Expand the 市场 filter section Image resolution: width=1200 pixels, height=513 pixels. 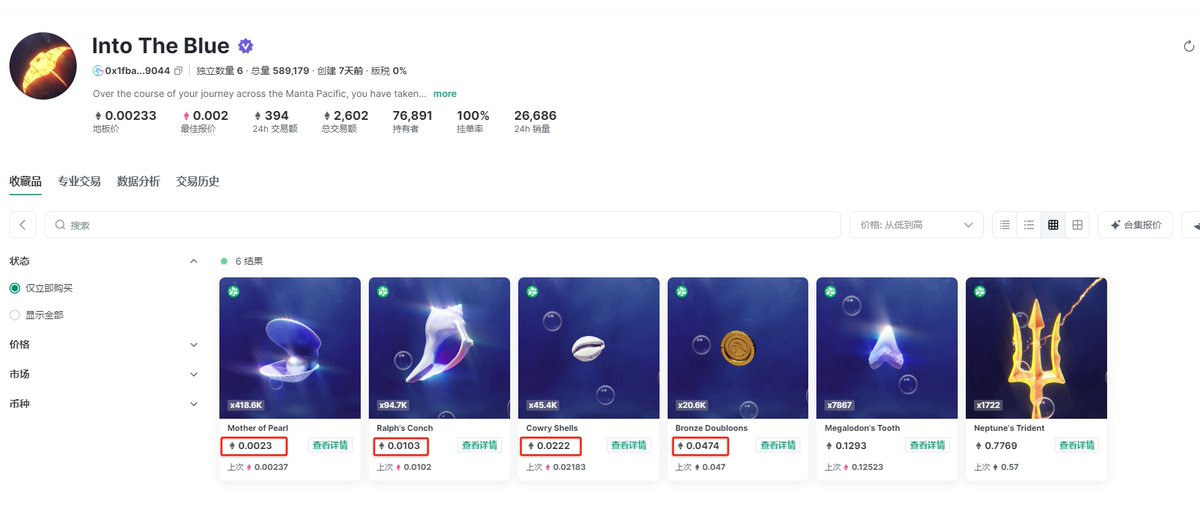click(x=104, y=374)
